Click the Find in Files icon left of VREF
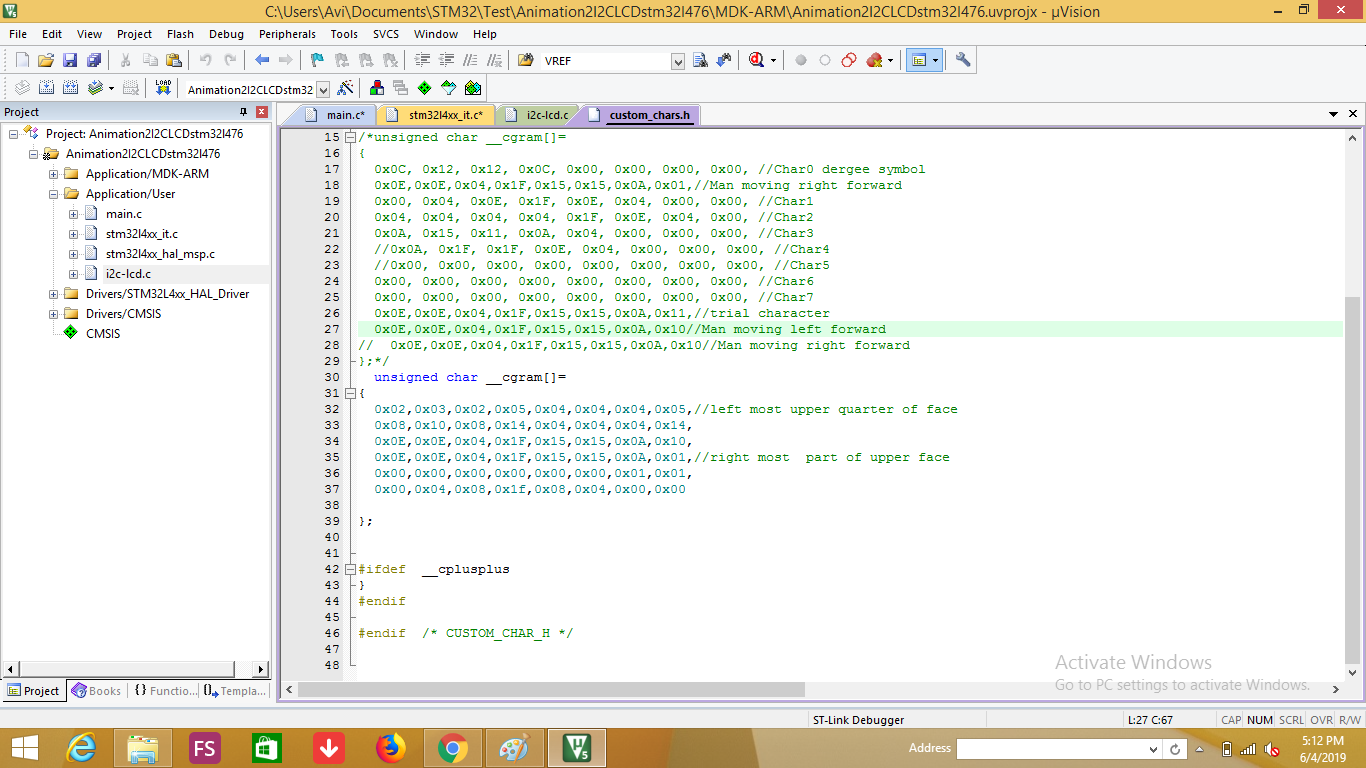Viewport: 1366px width, 768px height. [x=525, y=60]
